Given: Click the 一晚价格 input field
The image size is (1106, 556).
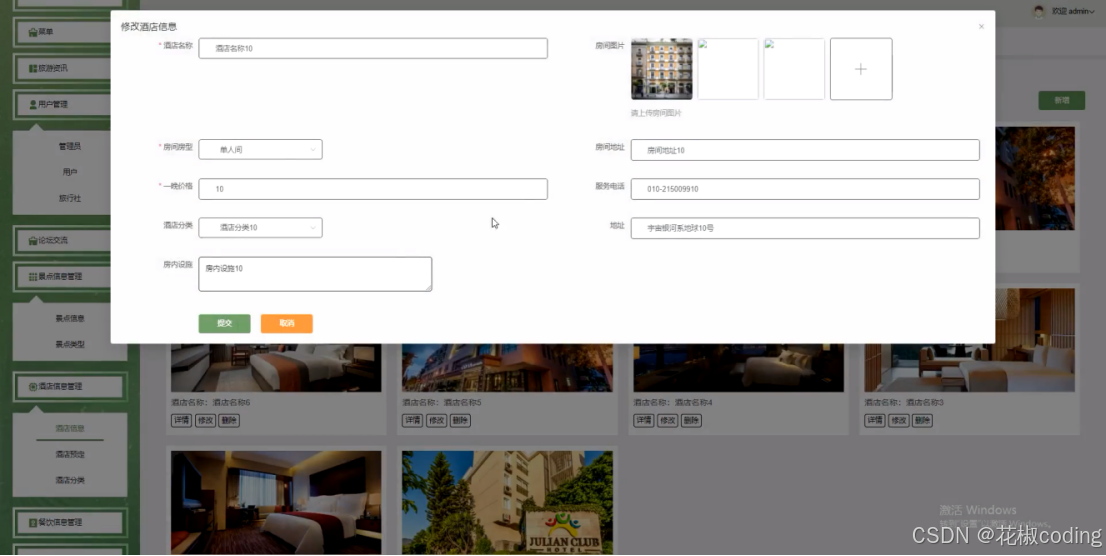Looking at the screenshot, I should [373, 189].
